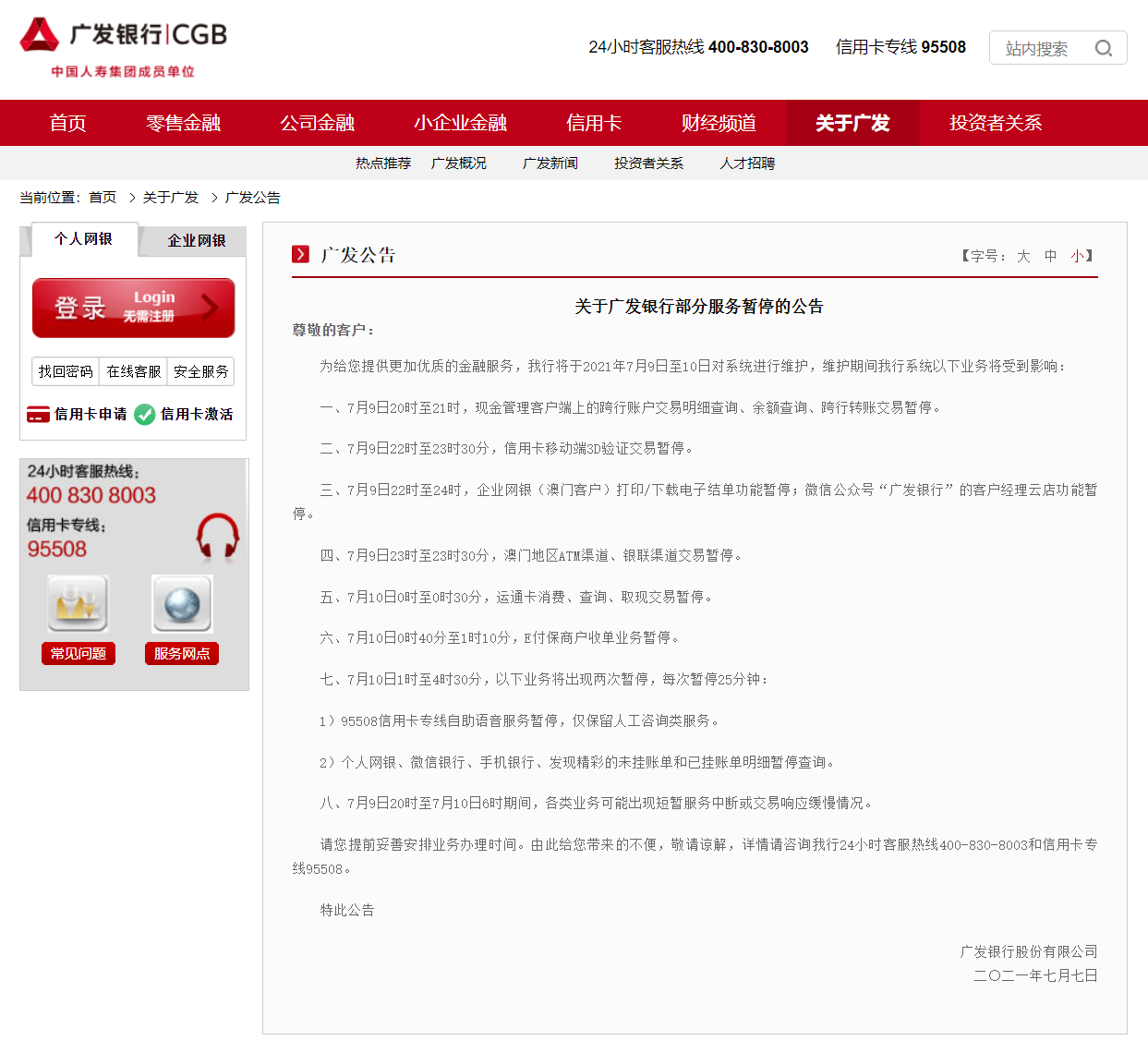
Task: Click the 站内搜索 search input field
Action: pos(1057,48)
